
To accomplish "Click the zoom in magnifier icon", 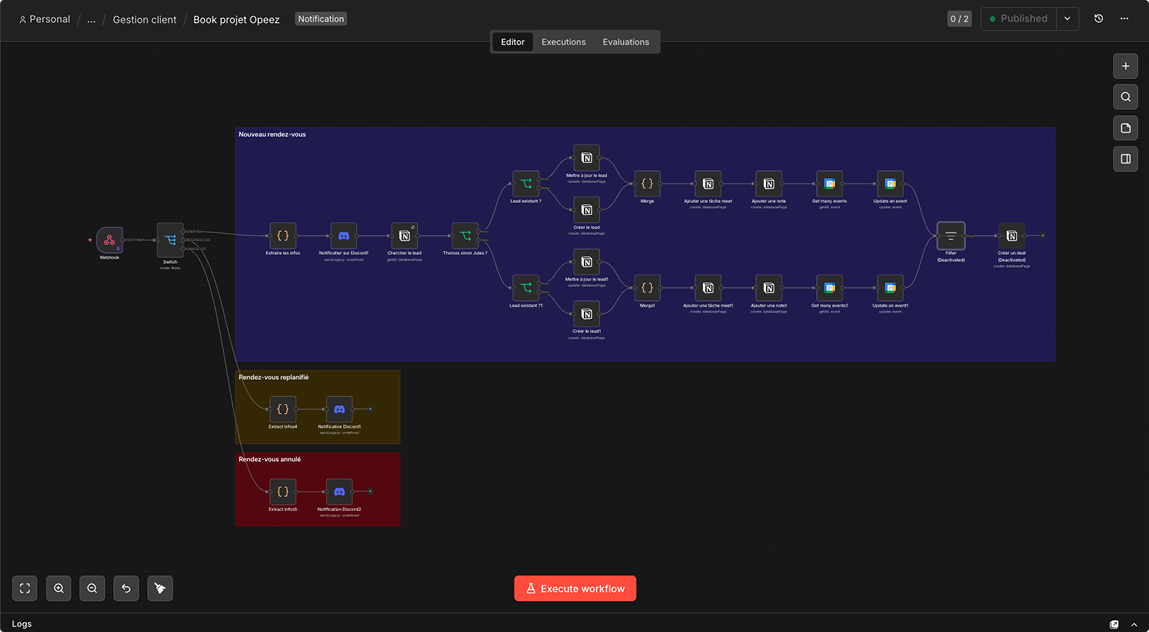I will coord(59,588).
